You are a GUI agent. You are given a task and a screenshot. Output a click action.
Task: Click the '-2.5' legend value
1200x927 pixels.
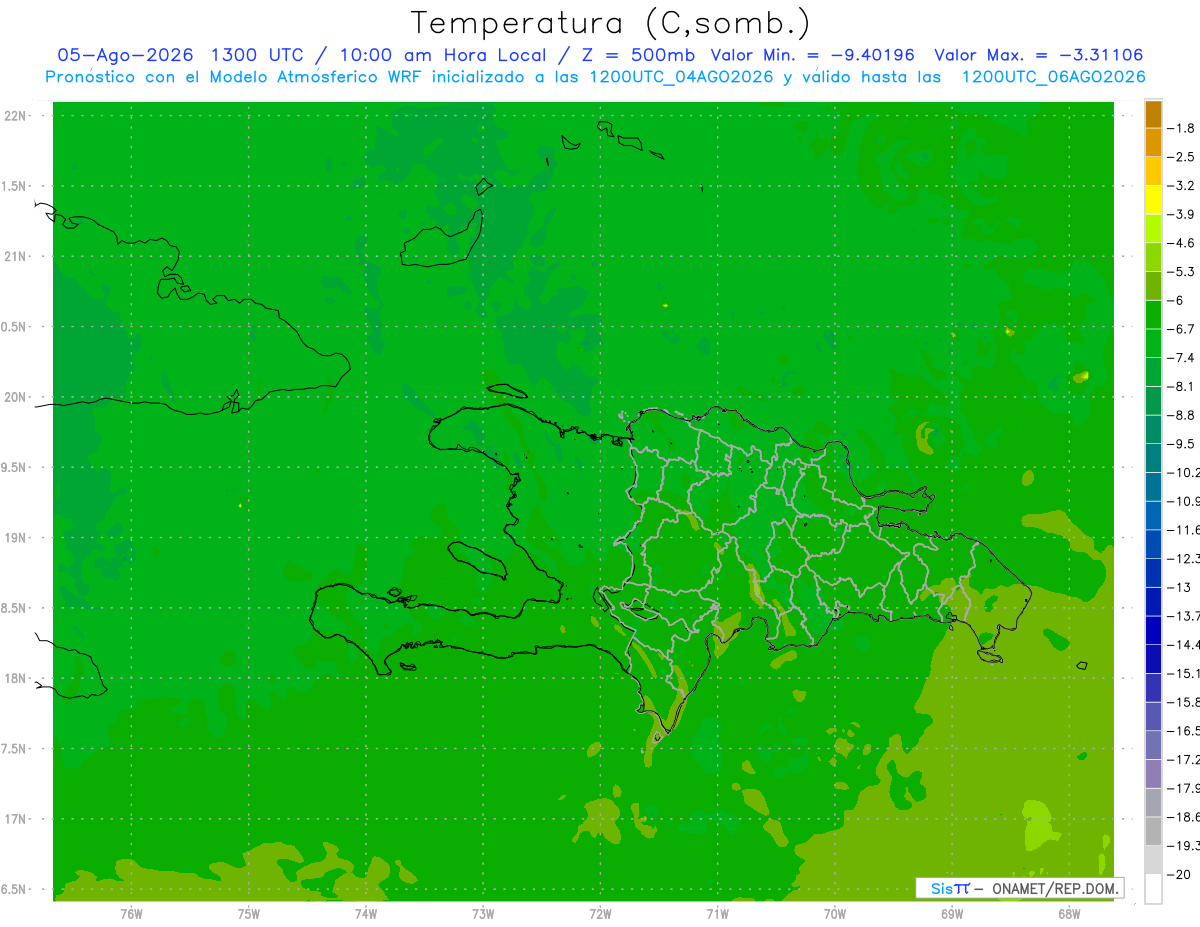[1181, 157]
